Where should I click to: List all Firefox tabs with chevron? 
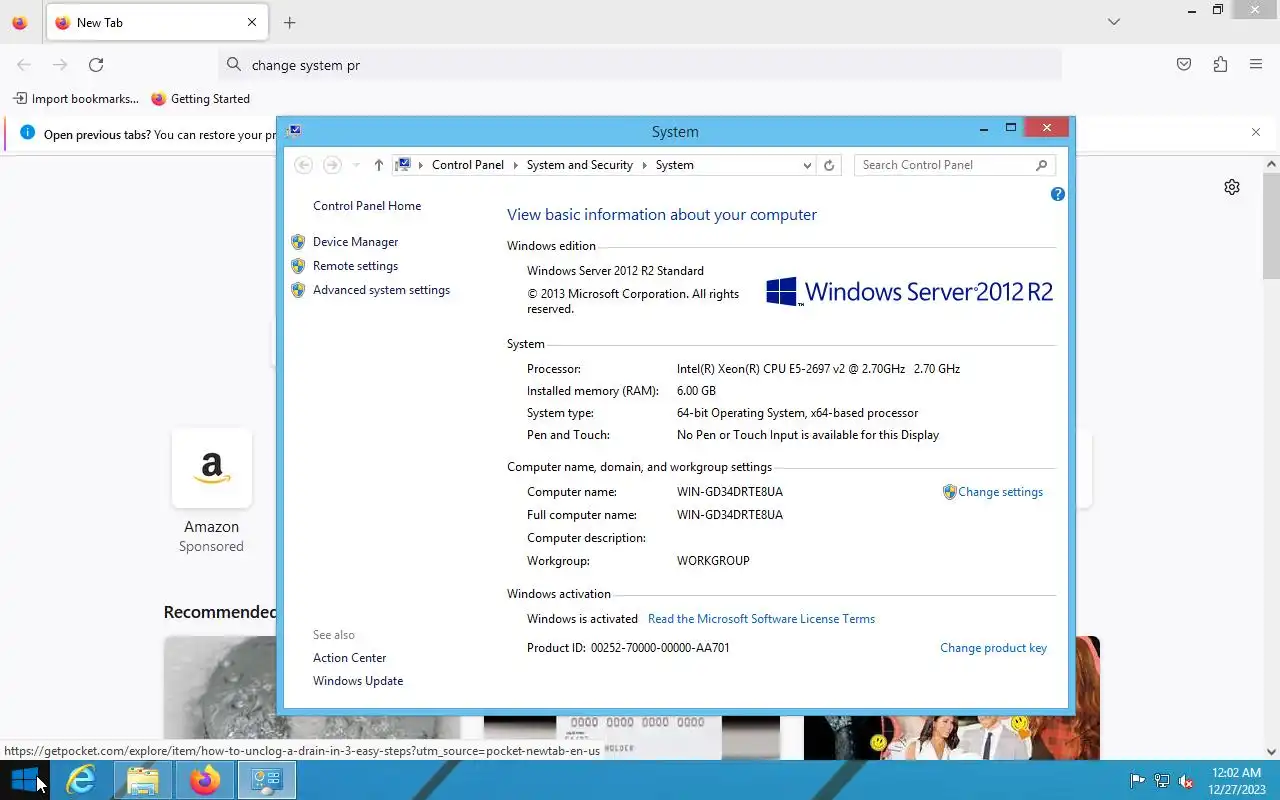click(x=1114, y=22)
